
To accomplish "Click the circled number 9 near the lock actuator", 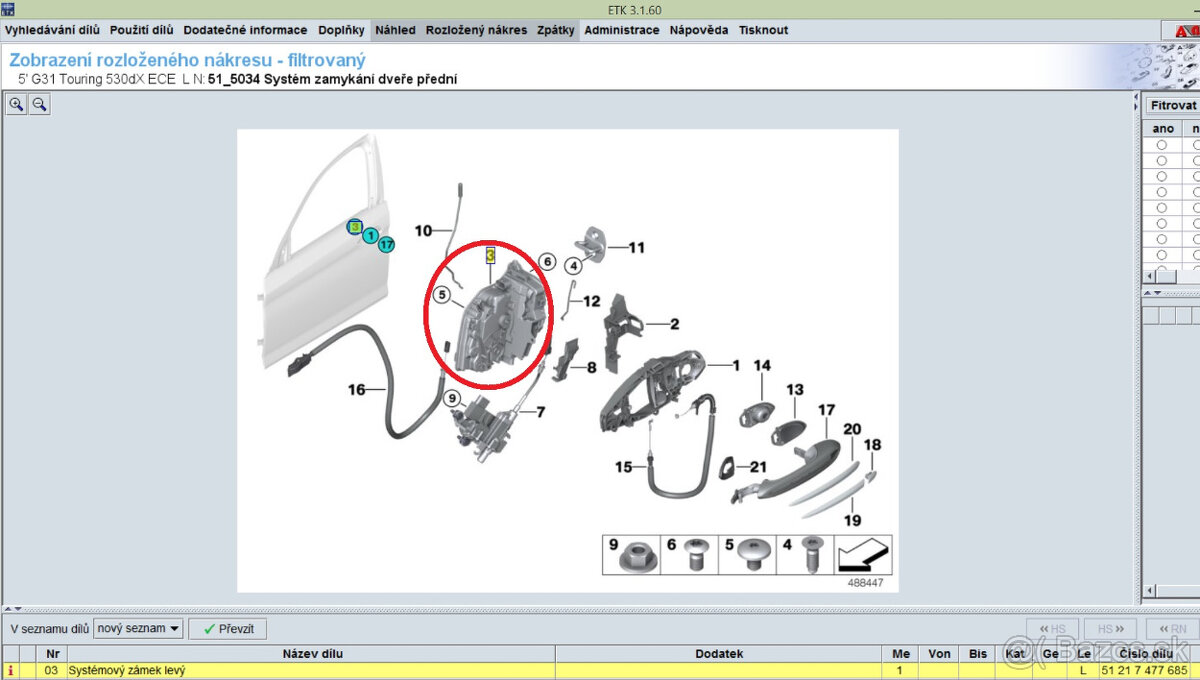I will [452, 398].
